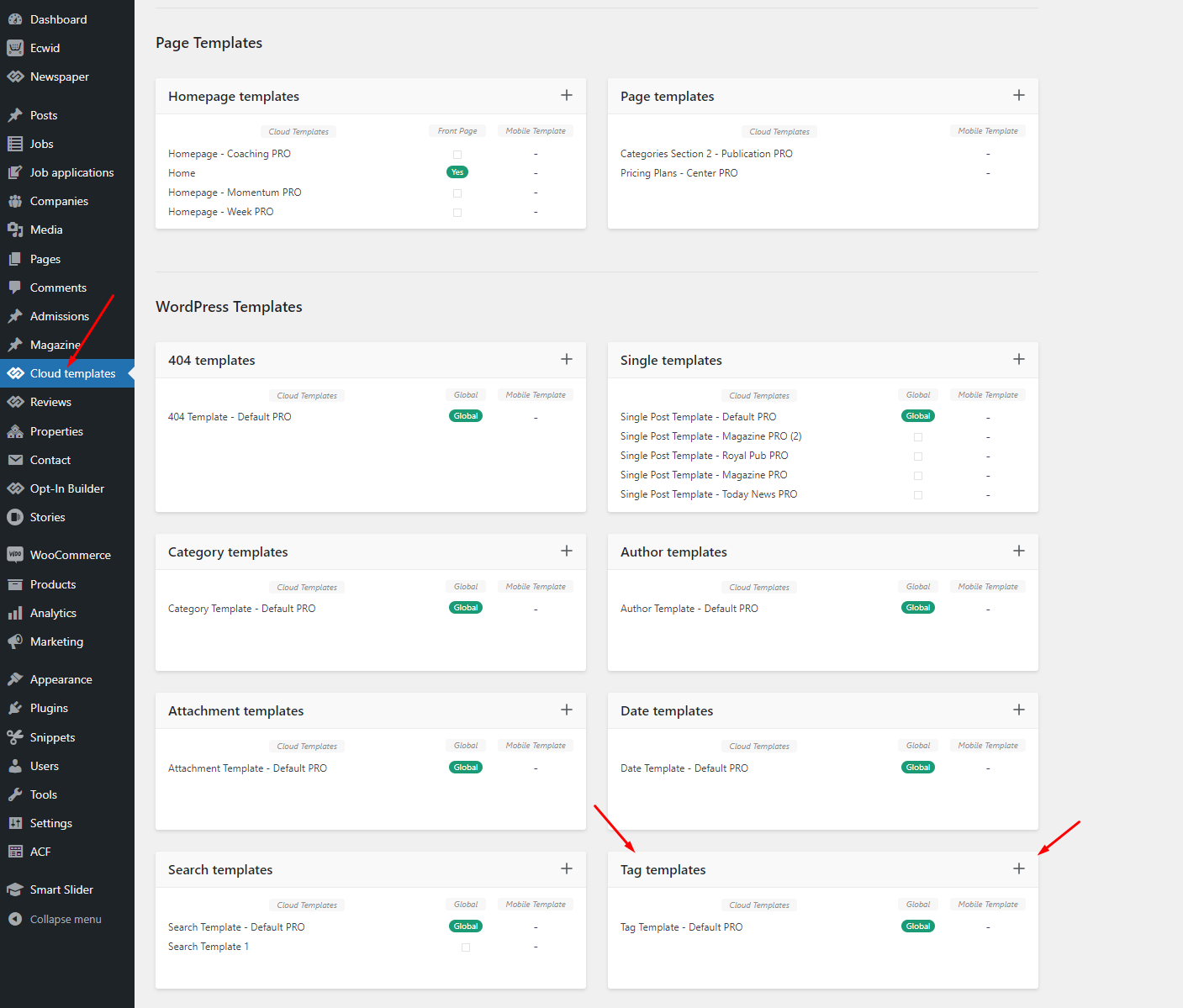Add a new Search template with plus
The width and height of the screenshot is (1183, 1008).
(x=567, y=868)
